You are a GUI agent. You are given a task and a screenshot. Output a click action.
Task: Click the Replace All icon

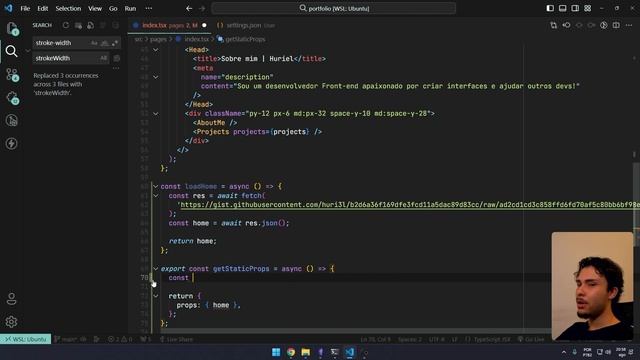click(x=117, y=58)
